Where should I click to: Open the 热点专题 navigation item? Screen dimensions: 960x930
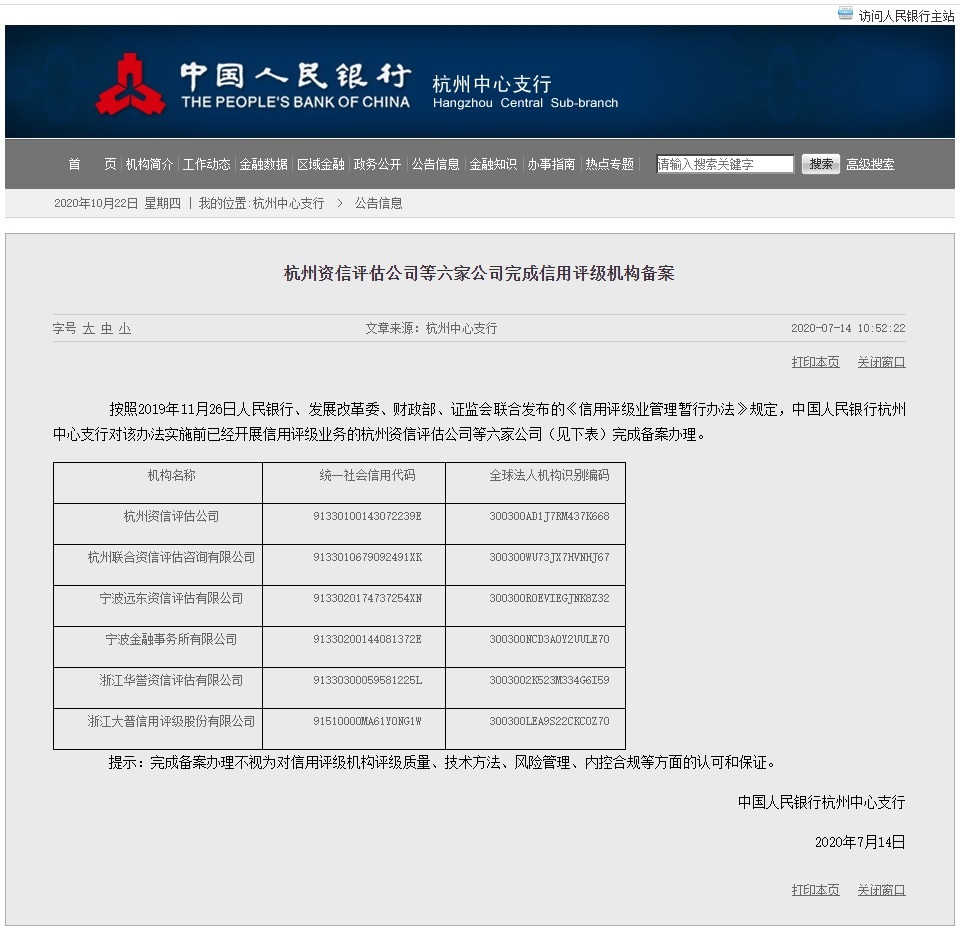tap(609, 164)
